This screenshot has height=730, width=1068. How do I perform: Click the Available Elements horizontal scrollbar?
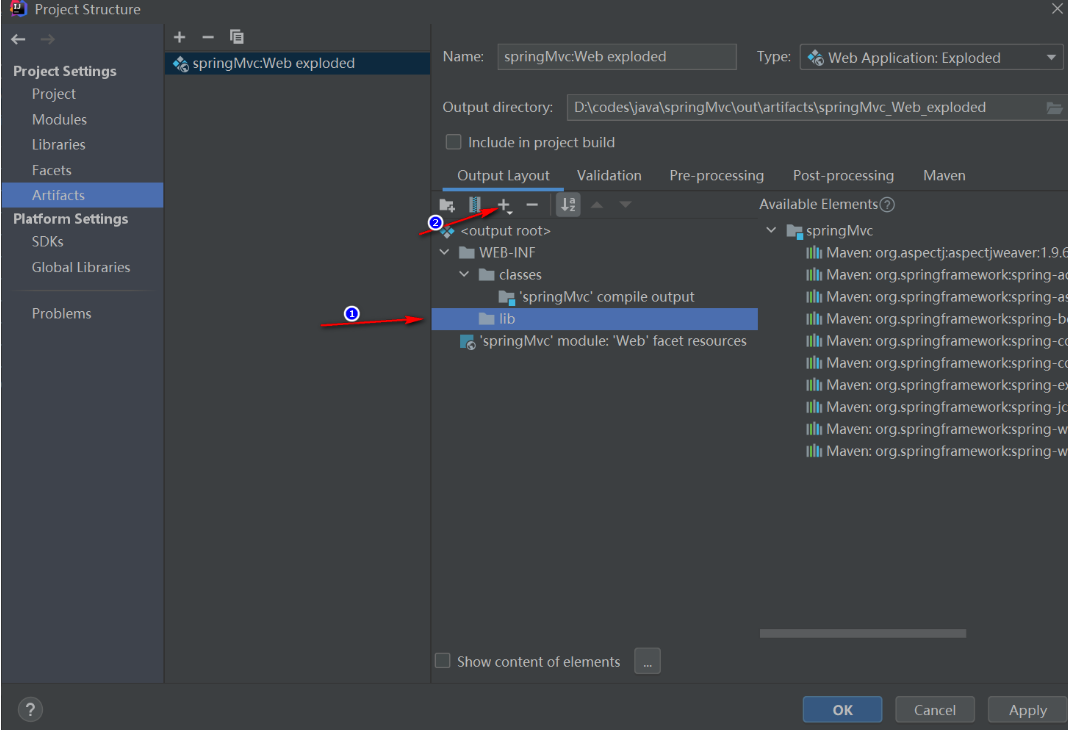tap(862, 633)
